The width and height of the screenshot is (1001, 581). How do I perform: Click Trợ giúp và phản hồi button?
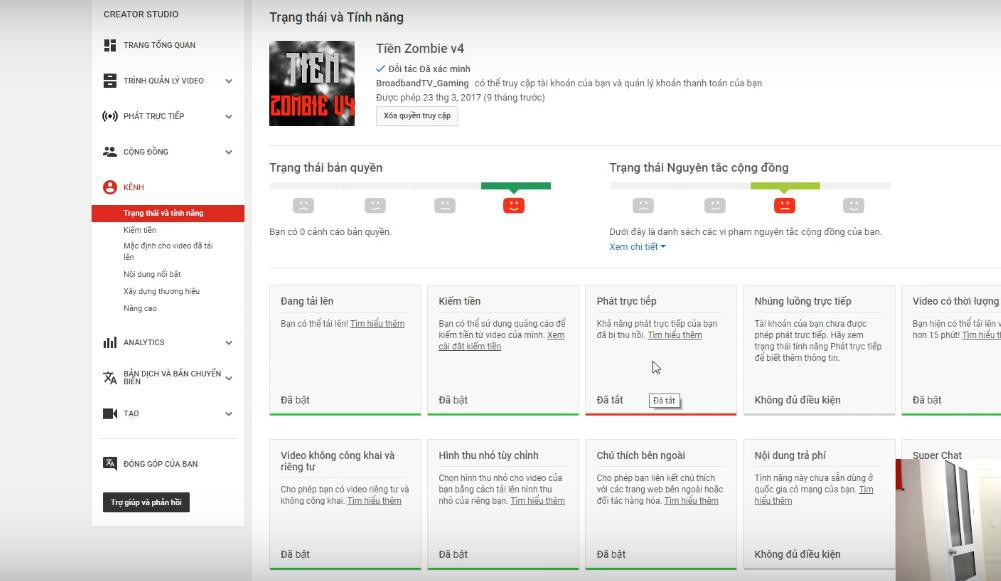pos(146,502)
